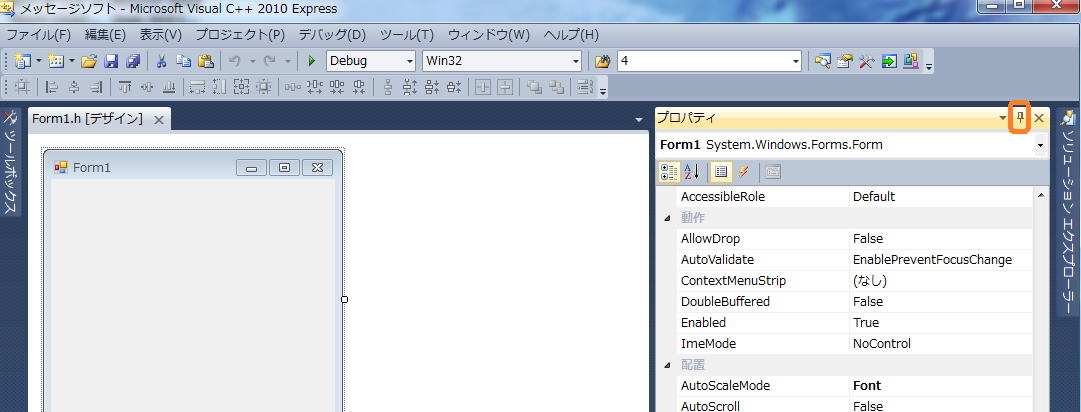Click the Align Middles layout icon

pos(147,87)
